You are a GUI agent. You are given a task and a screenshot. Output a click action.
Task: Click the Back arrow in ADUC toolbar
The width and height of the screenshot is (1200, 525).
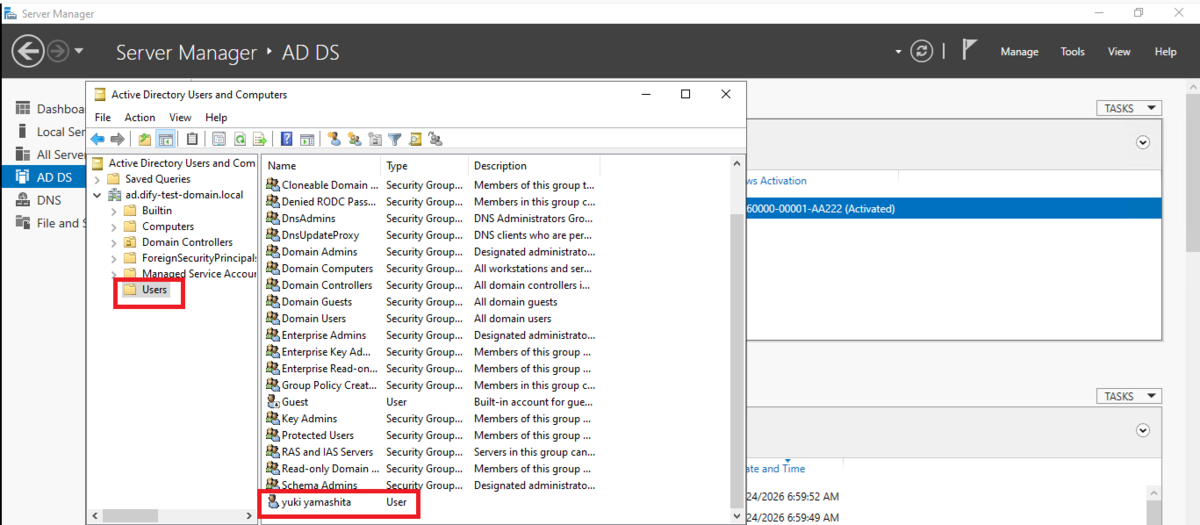tap(98, 139)
